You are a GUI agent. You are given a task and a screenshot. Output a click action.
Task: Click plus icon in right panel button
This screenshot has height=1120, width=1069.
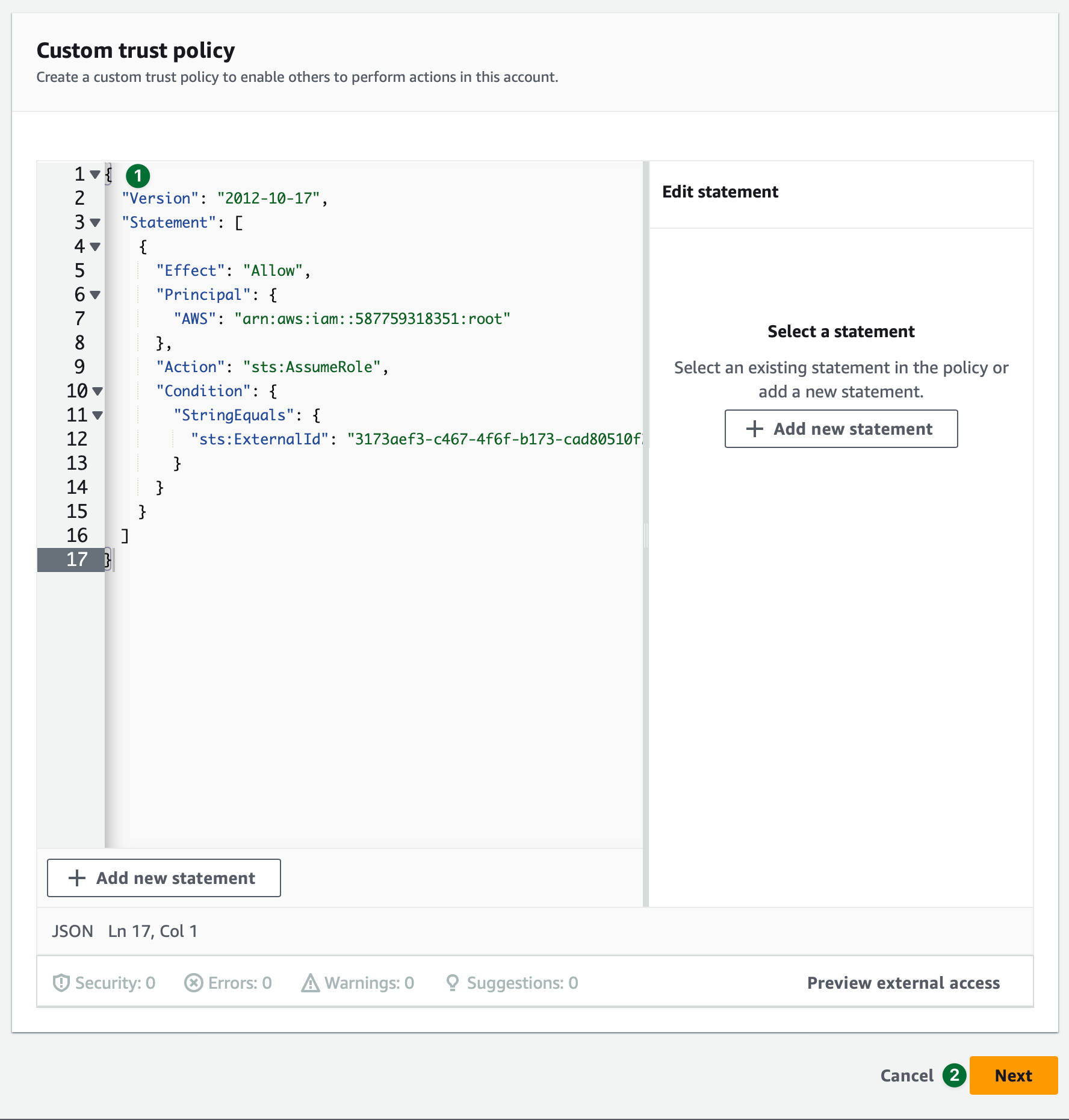[754, 429]
